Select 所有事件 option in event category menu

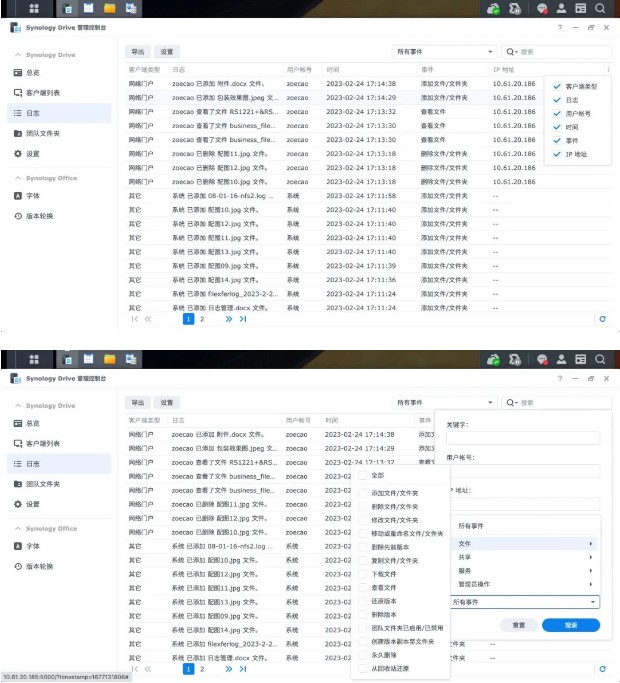[525, 526]
